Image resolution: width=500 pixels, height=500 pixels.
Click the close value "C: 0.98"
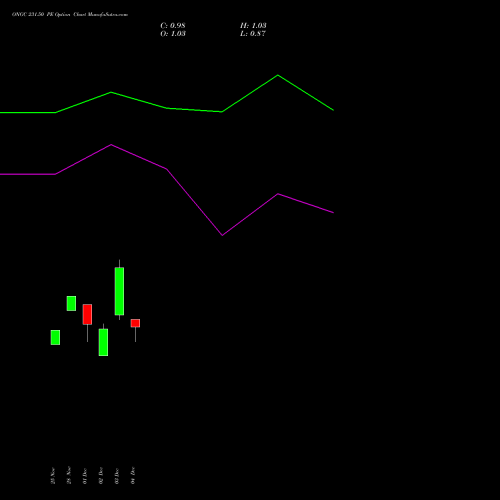click(x=173, y=26)
